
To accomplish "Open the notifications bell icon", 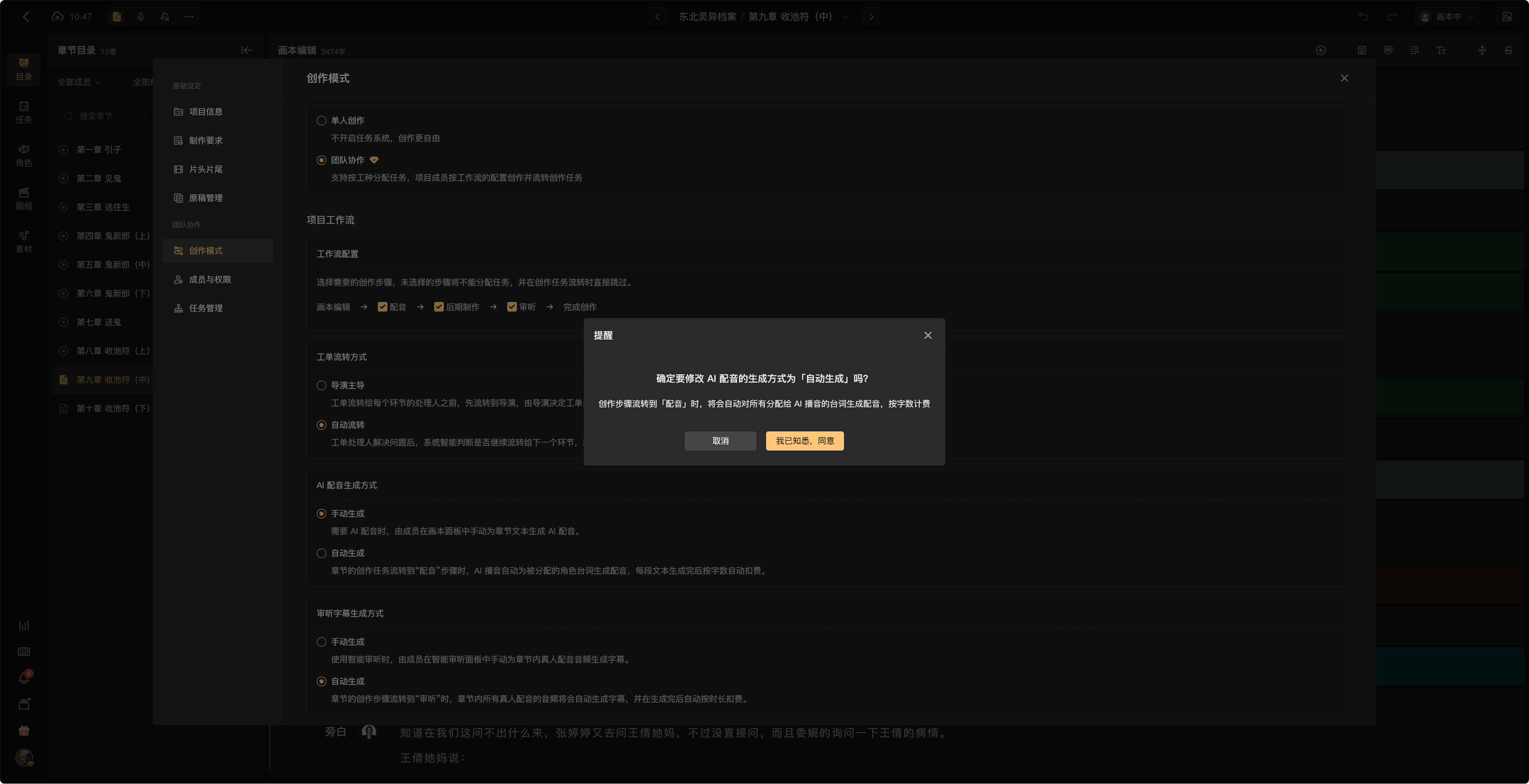I will point(24,678).
